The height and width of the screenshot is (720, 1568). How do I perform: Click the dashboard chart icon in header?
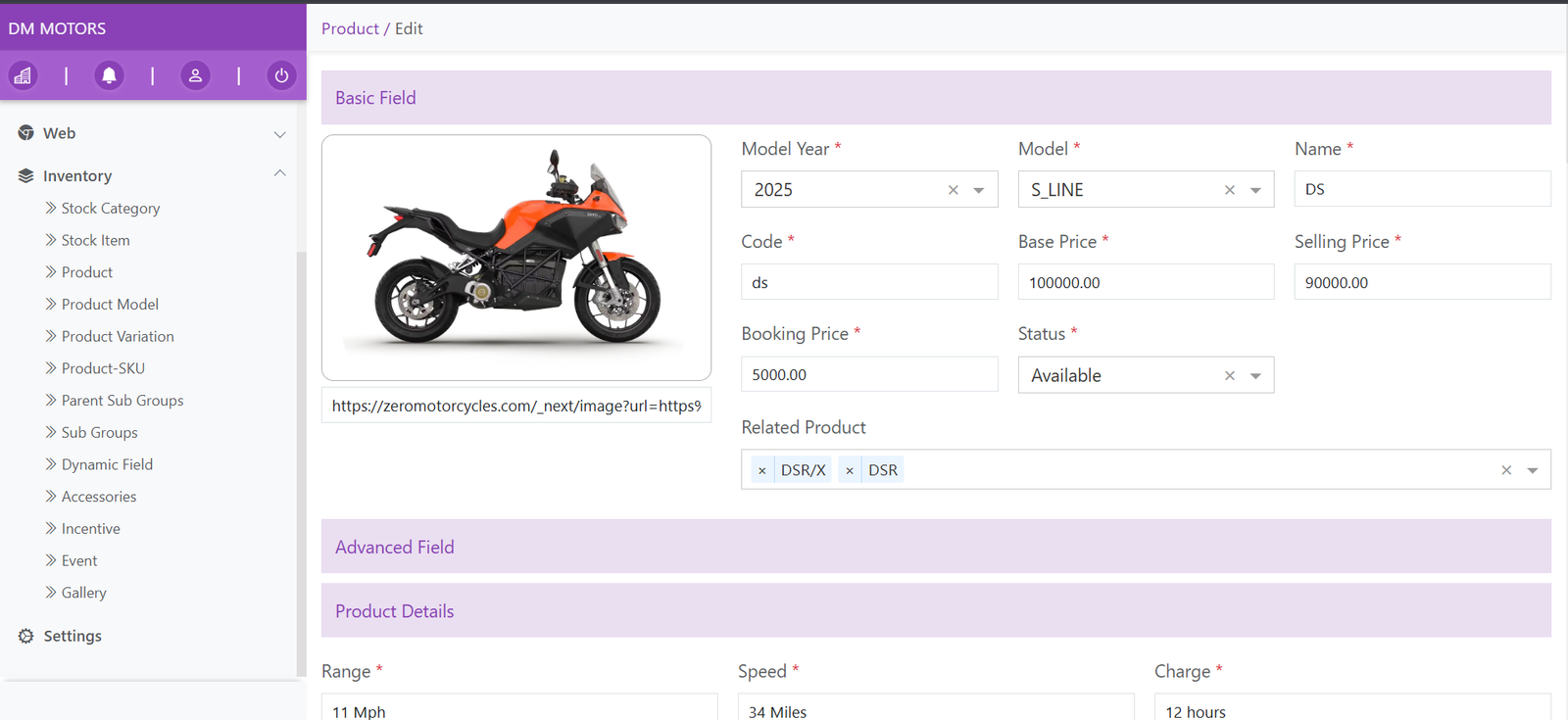(24, 75)
